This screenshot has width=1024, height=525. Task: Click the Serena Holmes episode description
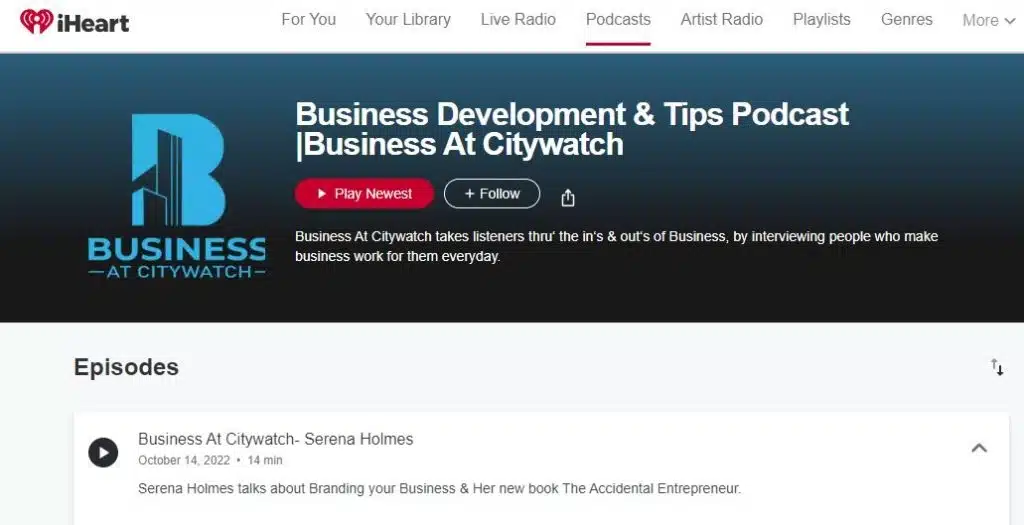440,488
